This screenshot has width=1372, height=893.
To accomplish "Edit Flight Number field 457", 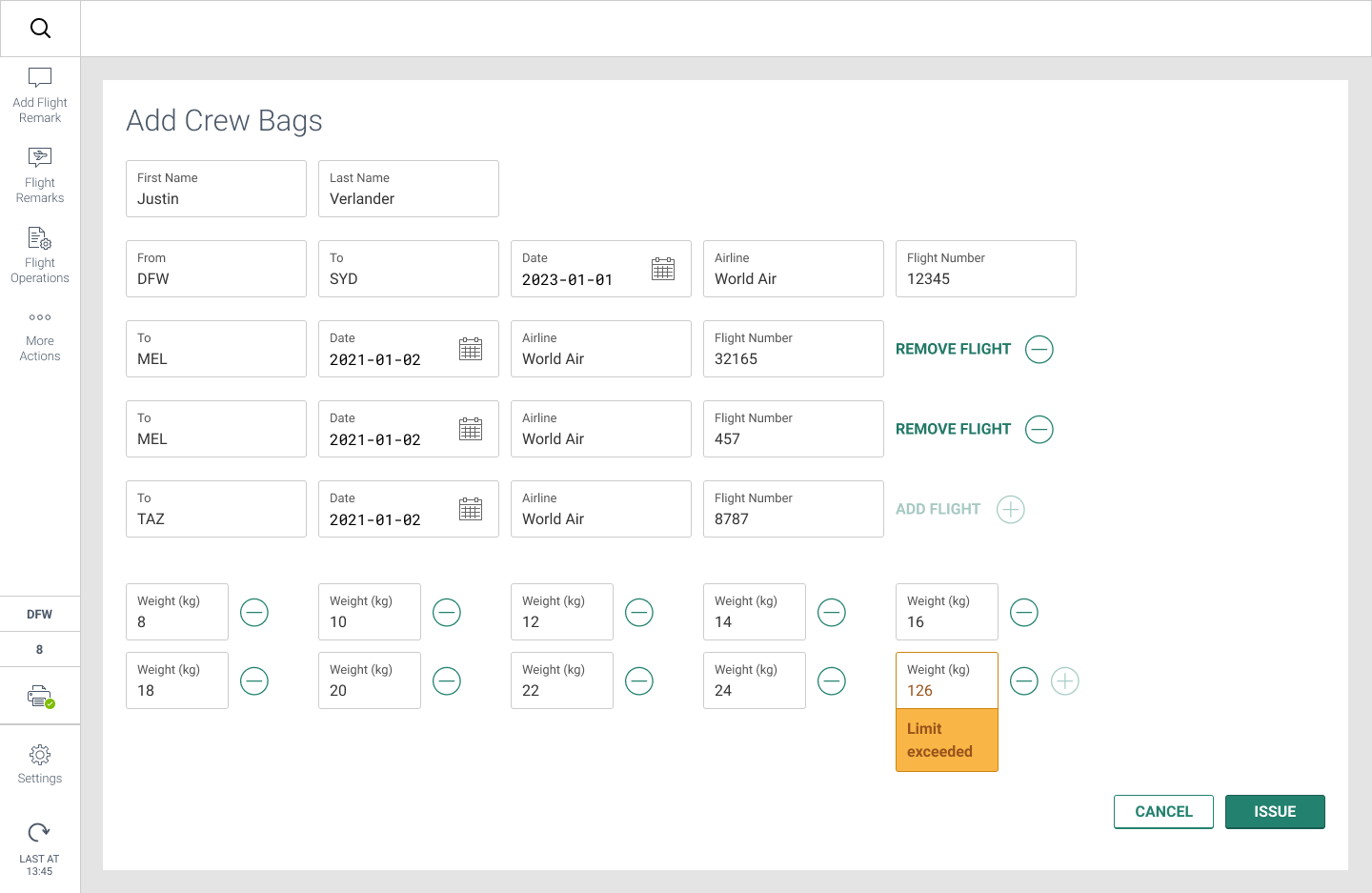I will 794,429.
